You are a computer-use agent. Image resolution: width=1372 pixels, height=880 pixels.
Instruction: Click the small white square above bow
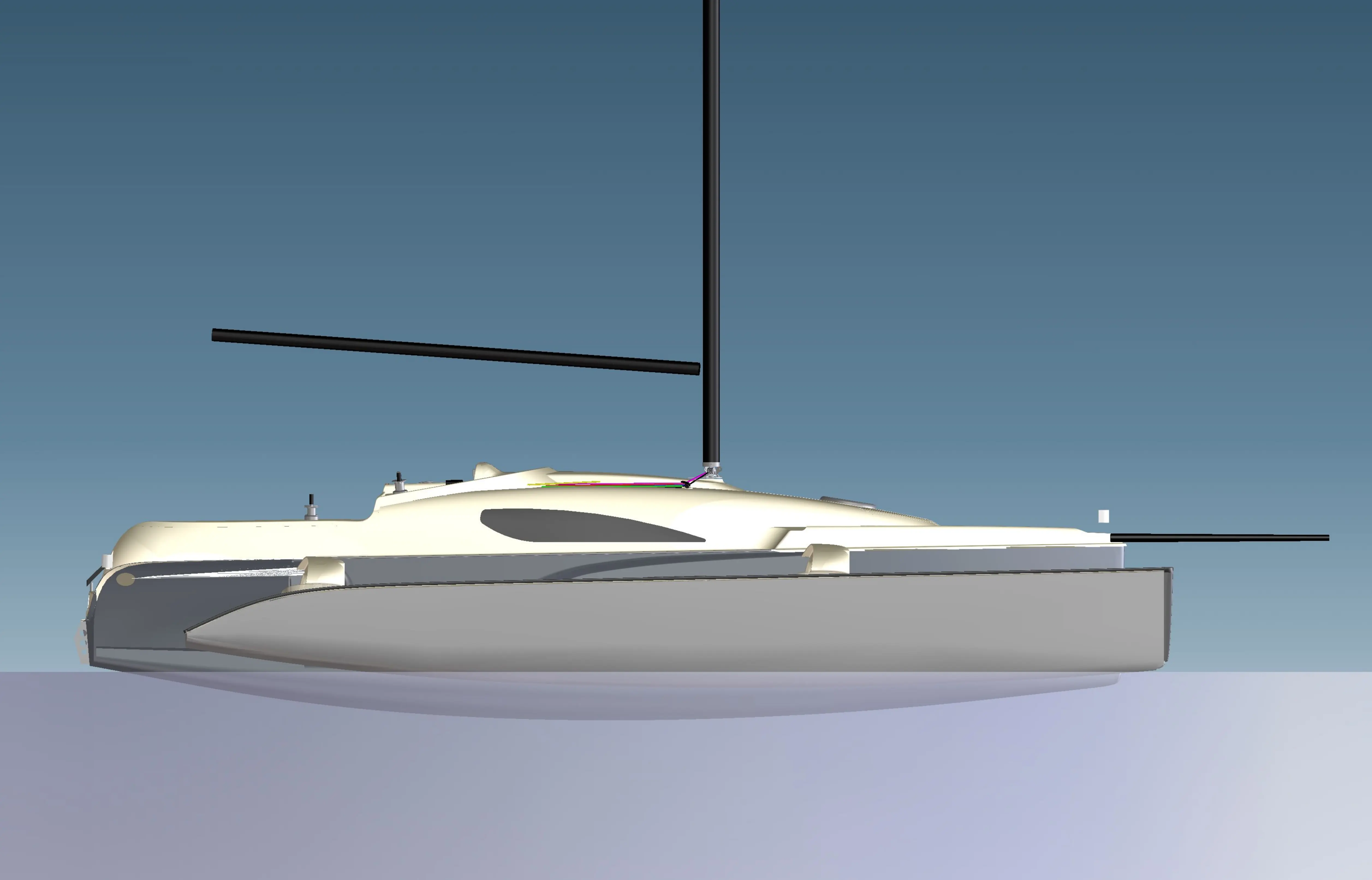click(x=1103, y=516)
